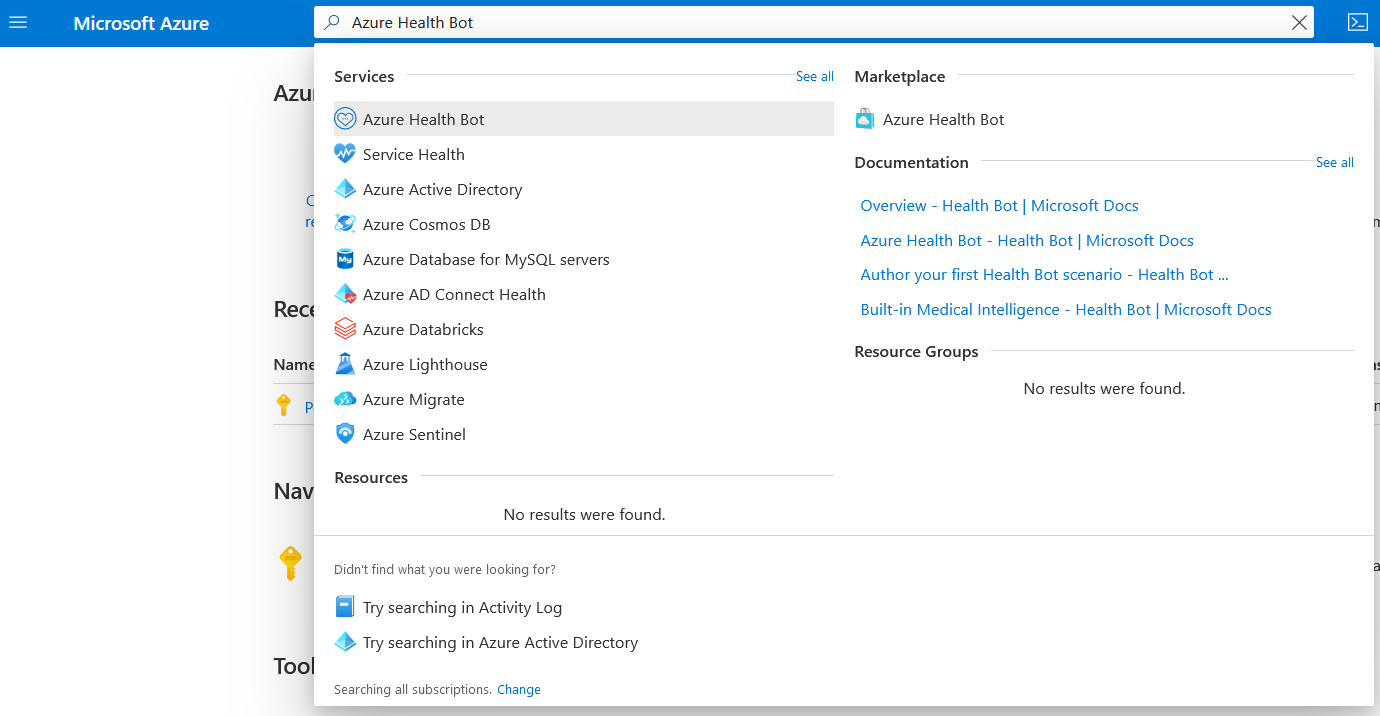Screen dimensions: 1380x716
Task: Click See all next to Documentation
Action: (x=1334, y=163)
